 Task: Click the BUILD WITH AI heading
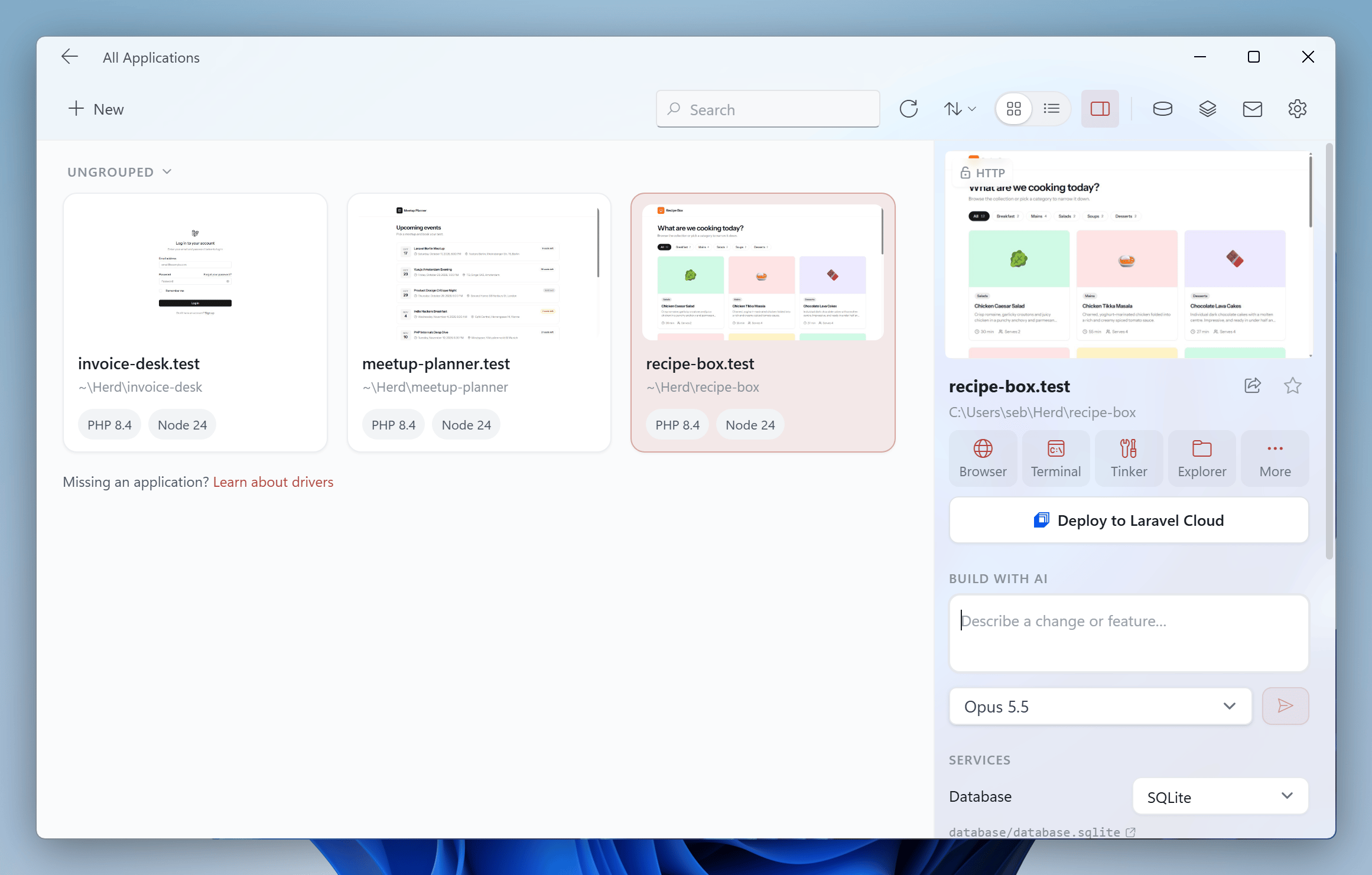click(998, 578)
